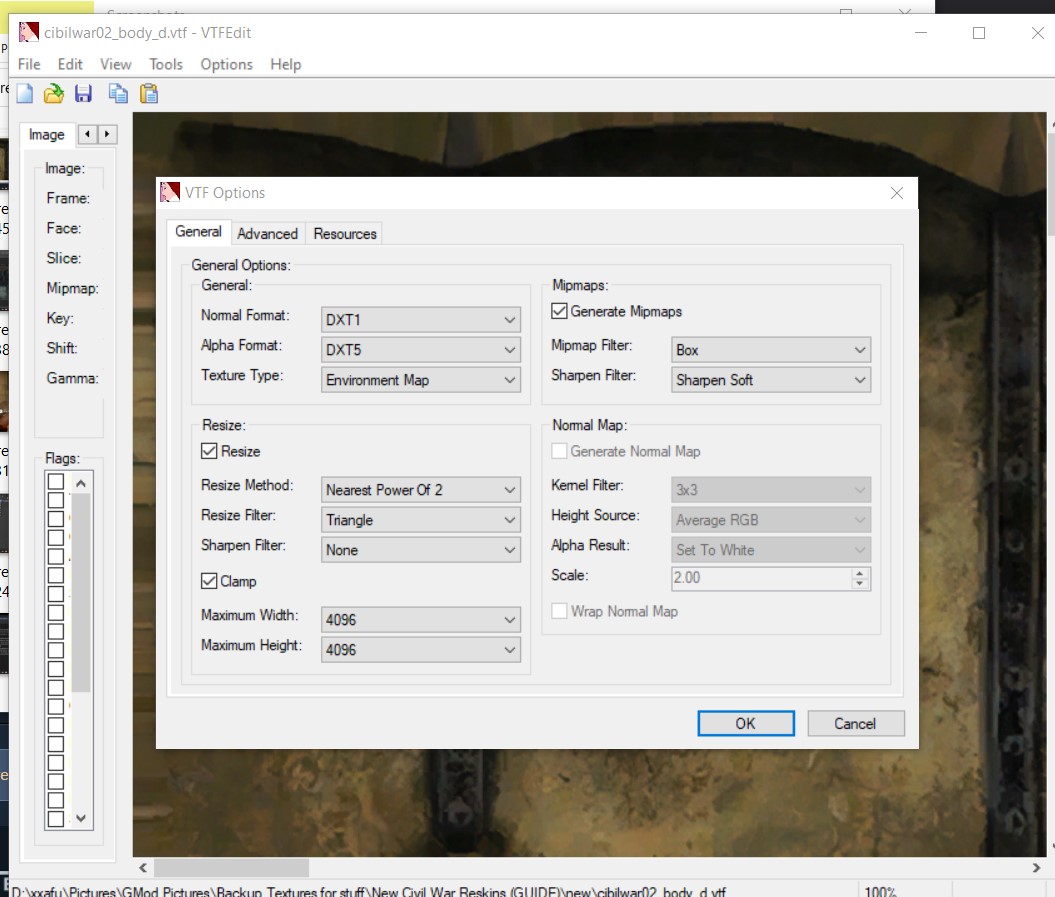Image resolution: width=1055 pixels, height=897 pixels.
Task: Open the Resize Method dropdown
Action: point(421,490)
